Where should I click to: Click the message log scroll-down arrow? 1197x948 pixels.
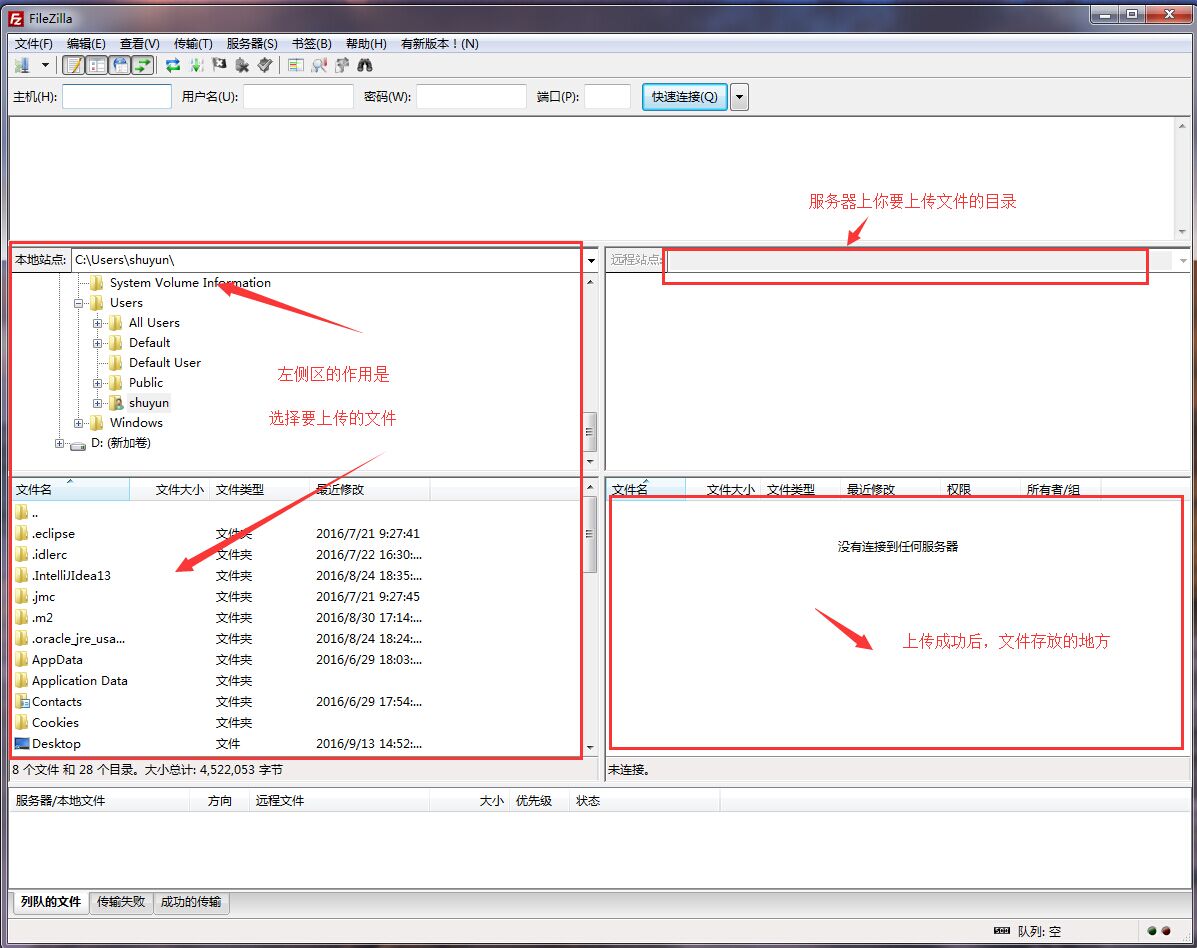pyautogui.click(x=1182, y=232)
